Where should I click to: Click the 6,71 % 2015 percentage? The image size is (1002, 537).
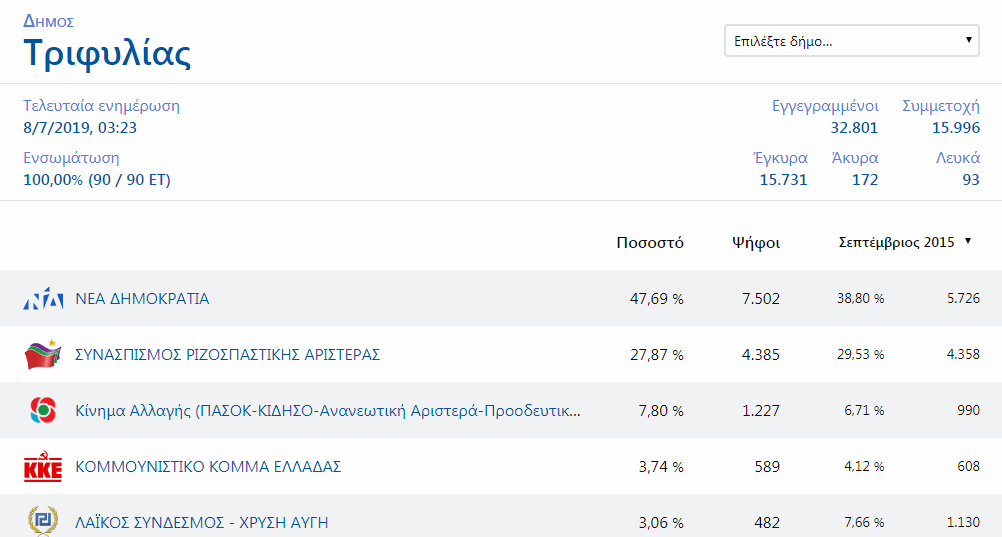pos(864,410)
